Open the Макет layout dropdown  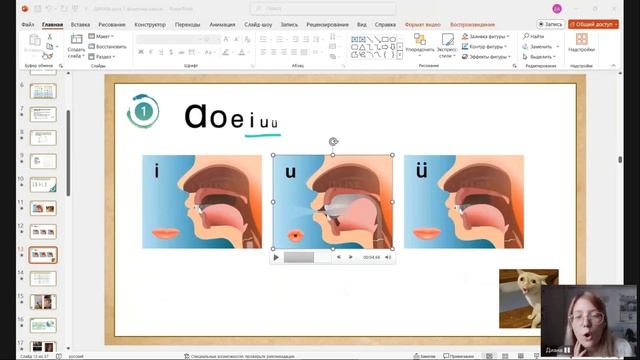point(101,36)
